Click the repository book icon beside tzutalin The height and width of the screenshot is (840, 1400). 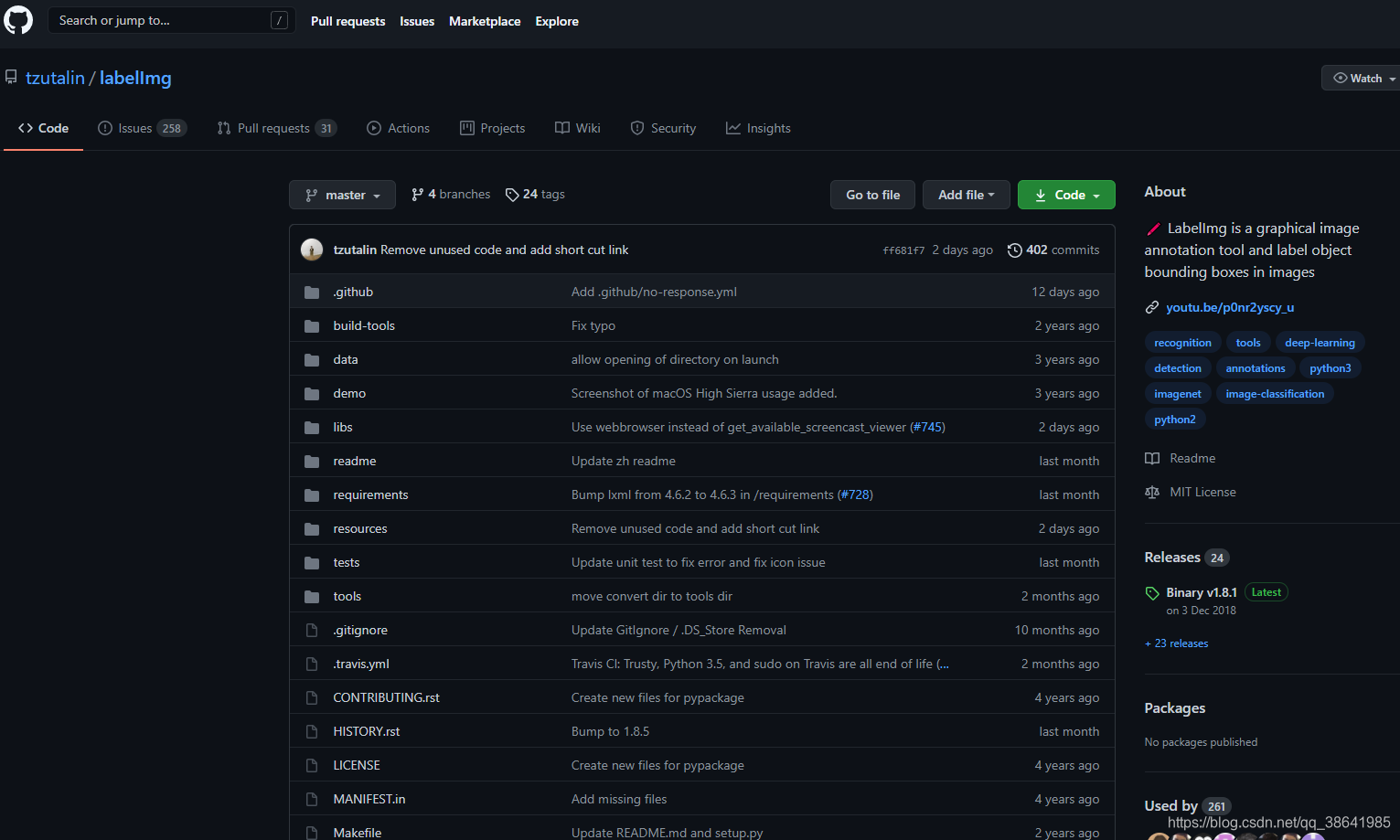tap(11, 78)
